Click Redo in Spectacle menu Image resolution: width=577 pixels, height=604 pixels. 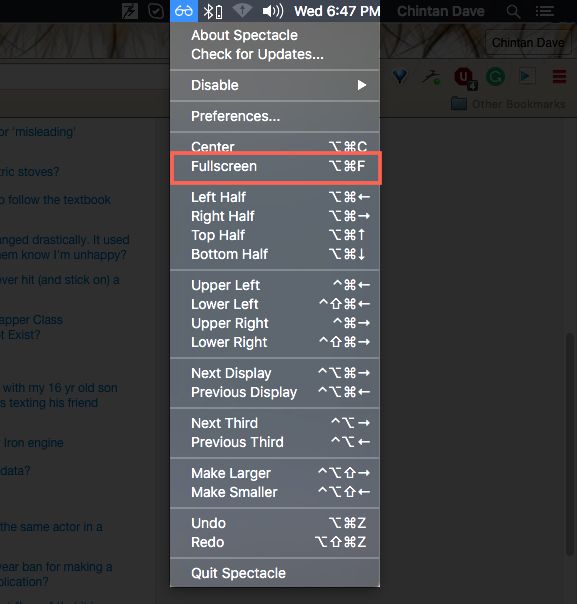coord(275,542)
